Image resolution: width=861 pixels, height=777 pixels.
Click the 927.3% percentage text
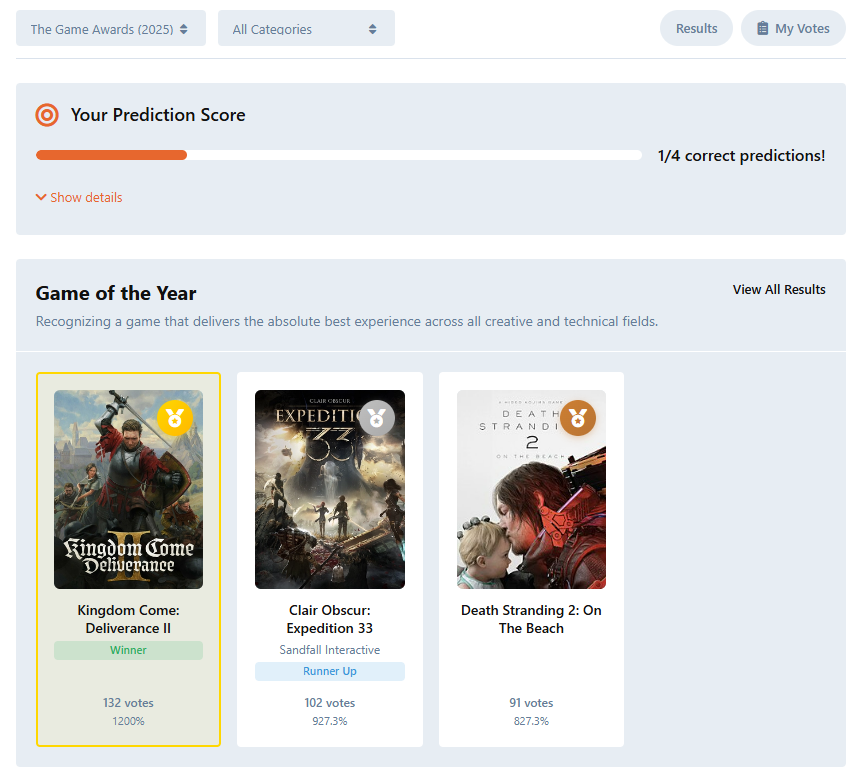330,721
